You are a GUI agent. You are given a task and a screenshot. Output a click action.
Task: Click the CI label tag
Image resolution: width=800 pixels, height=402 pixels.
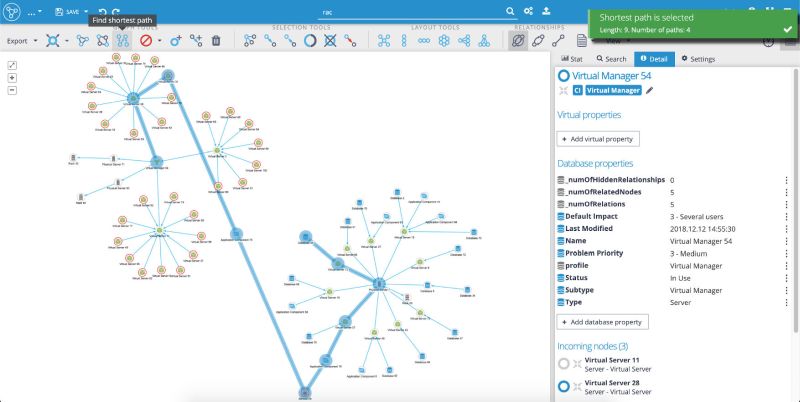pyautogui.click(x=577, y=90)
